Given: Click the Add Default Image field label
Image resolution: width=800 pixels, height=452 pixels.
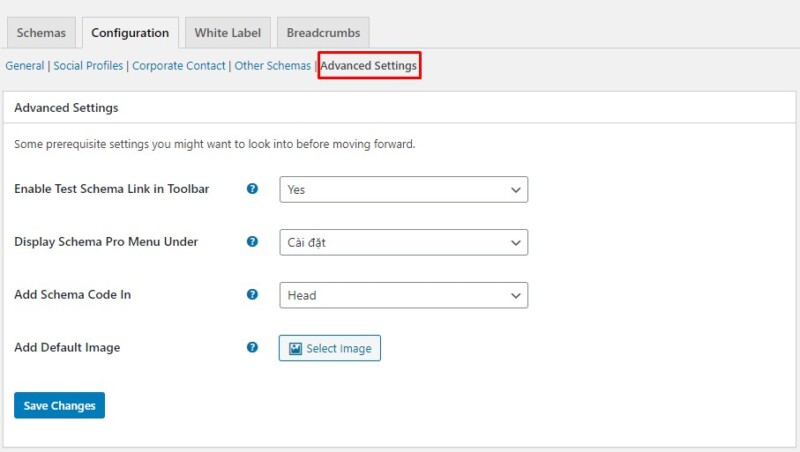Looking at the screenshot, I should pyautogui.click(x=67, y=348).
